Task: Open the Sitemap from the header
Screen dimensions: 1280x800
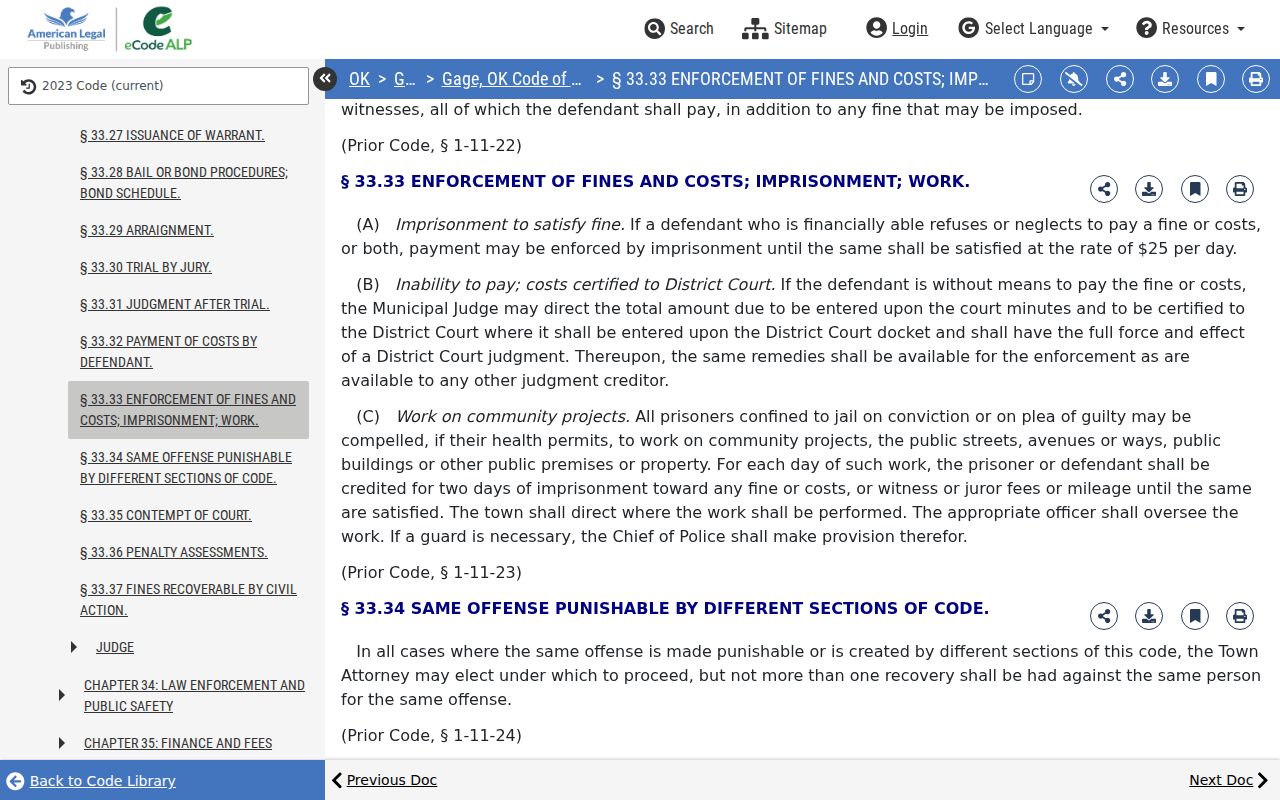Action: pos(784,29)
